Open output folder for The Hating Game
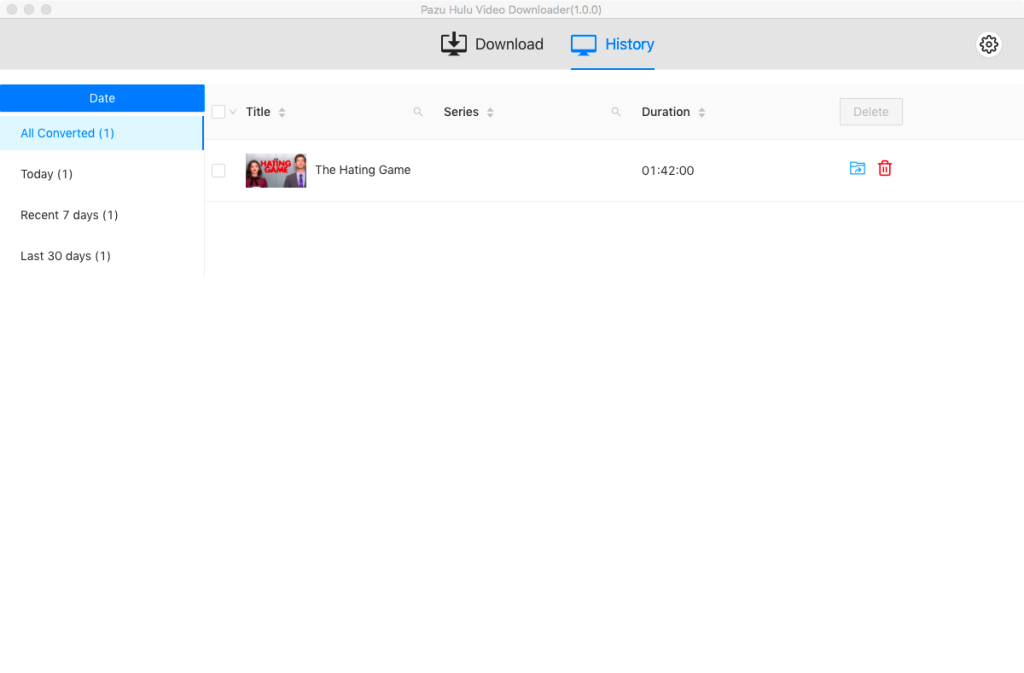The width and height of the screenshot is (1024, 673). [857, 168]
